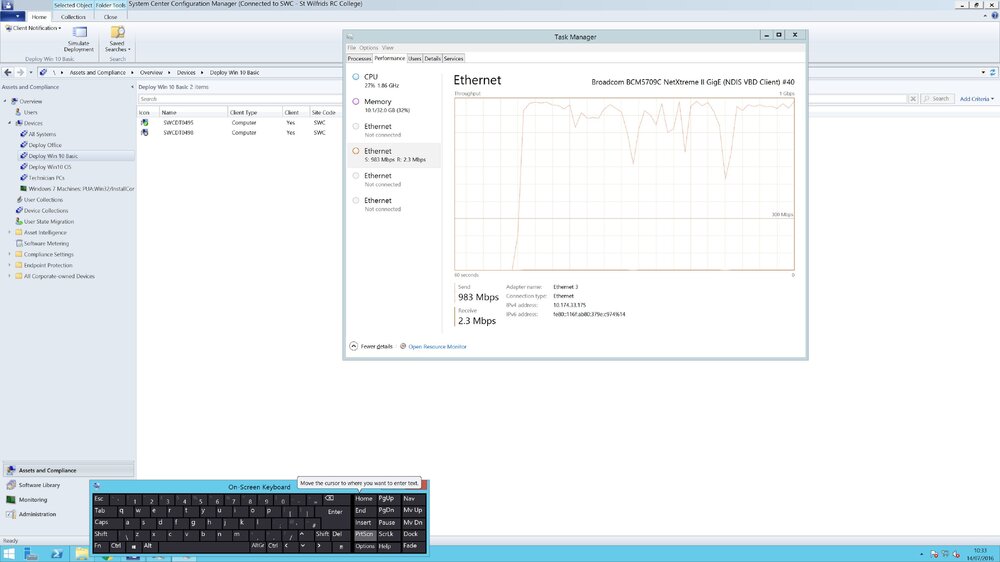
Task: Open User State Migration node
Action: 48,221
